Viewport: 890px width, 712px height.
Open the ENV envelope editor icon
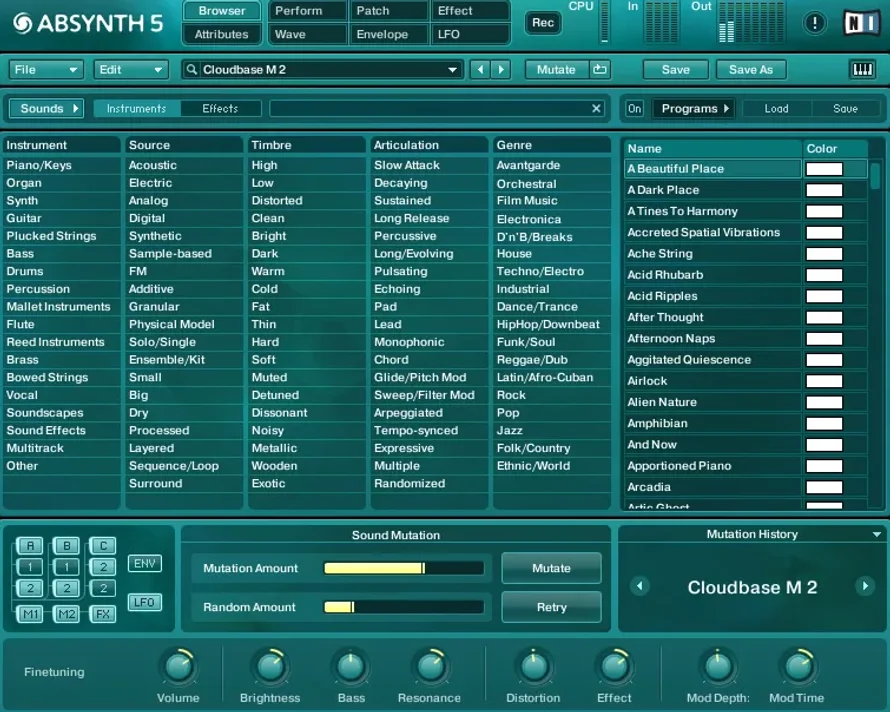[145, 563]
